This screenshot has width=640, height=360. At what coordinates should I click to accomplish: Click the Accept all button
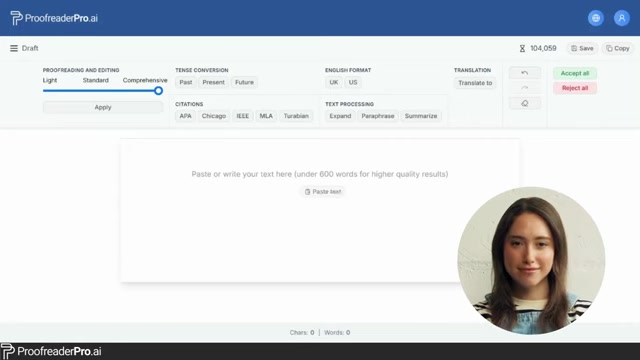click(x=575, y=73)
